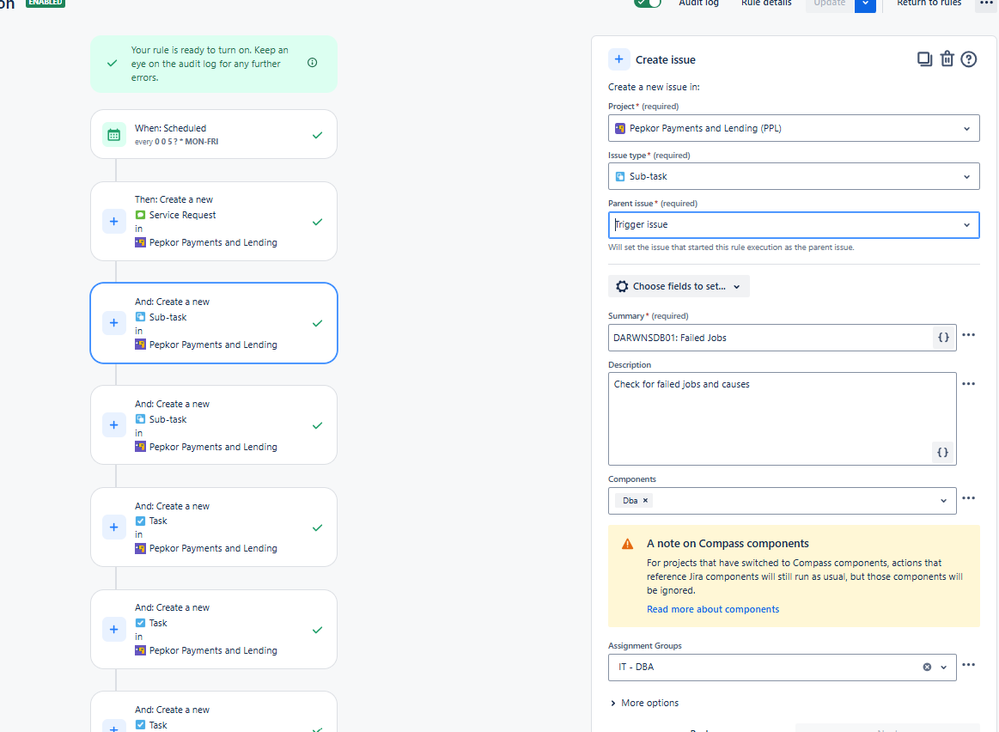The width and height of the screenshot is (999, 732).
Task: Click the warning icon in Compass note
Action: [628, 544]
